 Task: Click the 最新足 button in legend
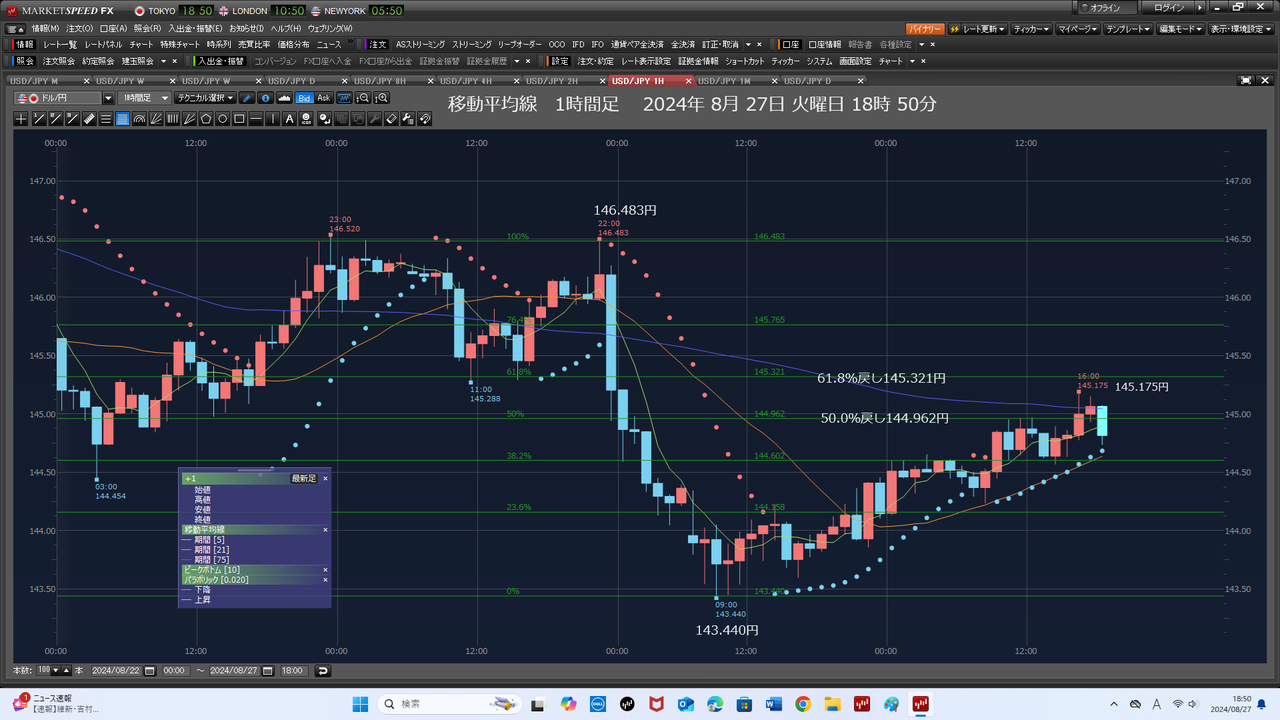tap(303, 479)
